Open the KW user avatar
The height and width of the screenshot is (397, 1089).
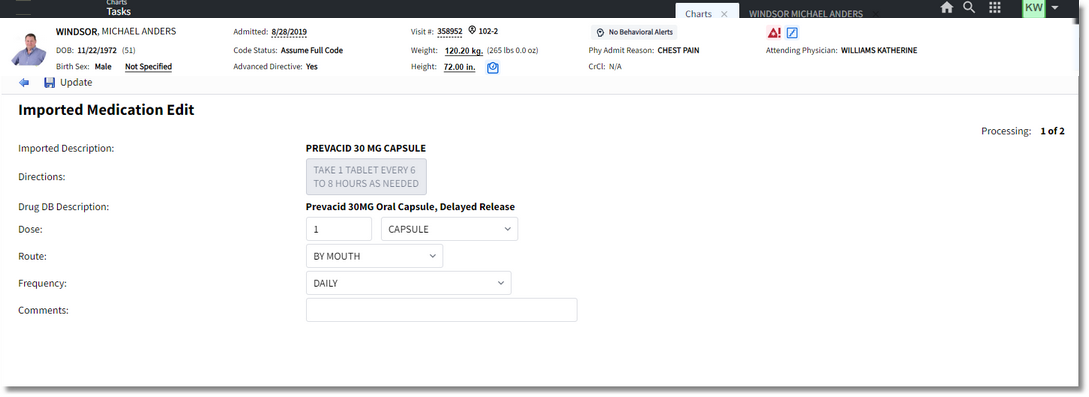pos(1033,8)
